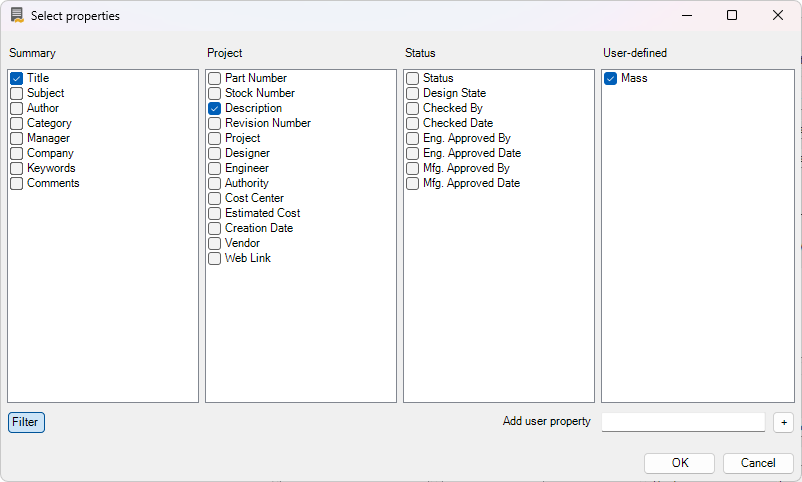Maximize the Select properties dialog
Image resolution: width=802 pixels, height=482 pixels.
click(x=732, y=16)
